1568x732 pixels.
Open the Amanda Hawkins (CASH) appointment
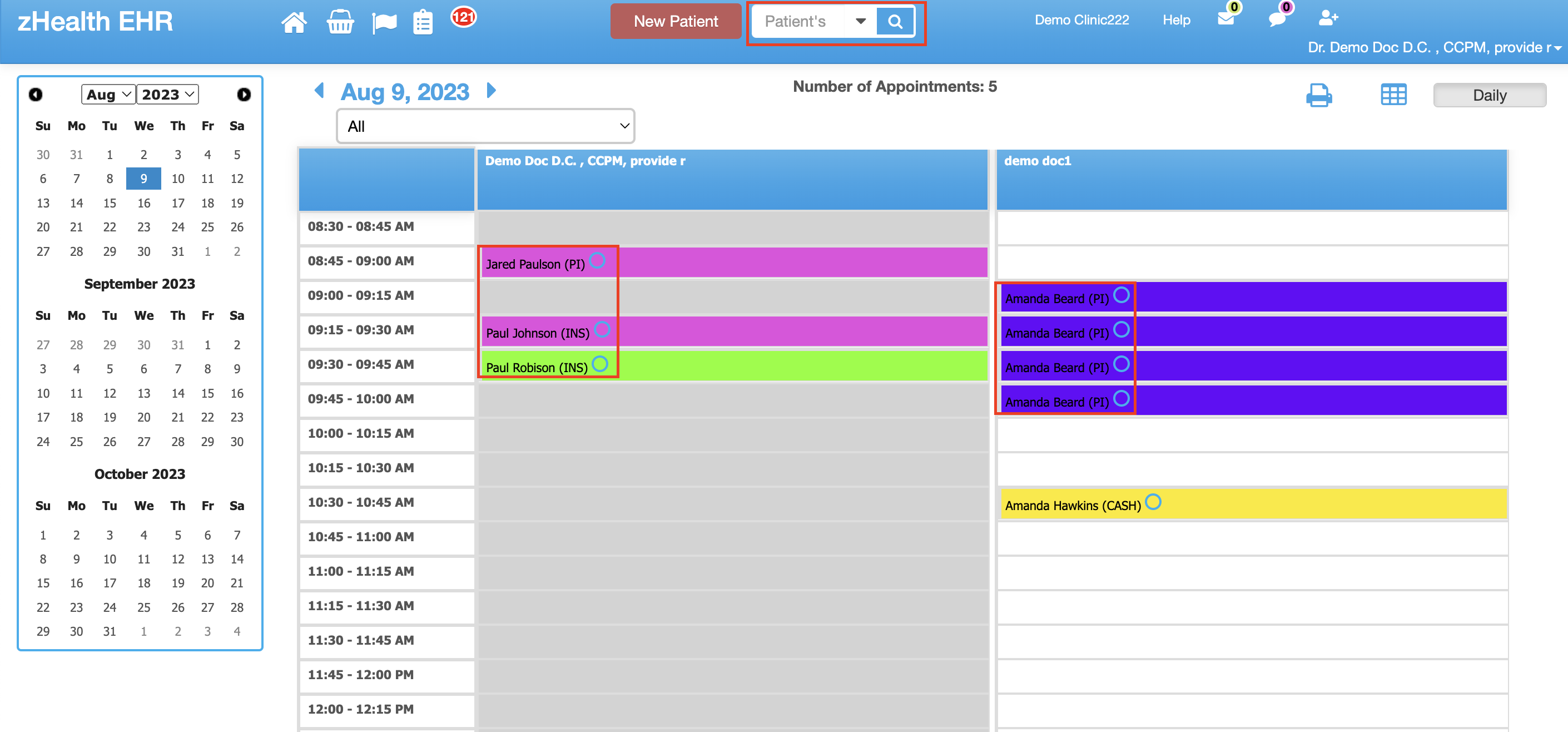click(x=1253, y=505)
